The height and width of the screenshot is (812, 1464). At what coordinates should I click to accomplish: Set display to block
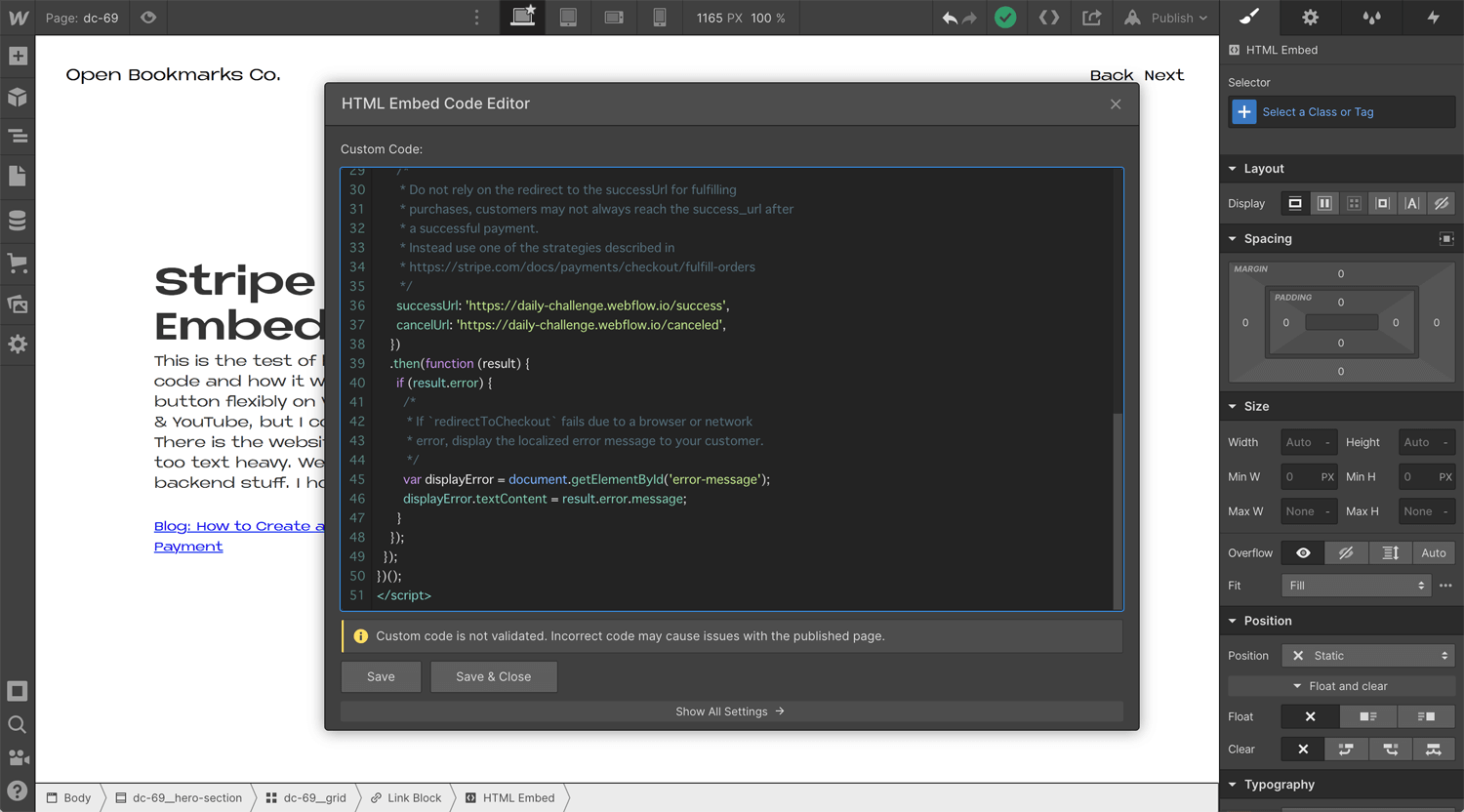1295,203
